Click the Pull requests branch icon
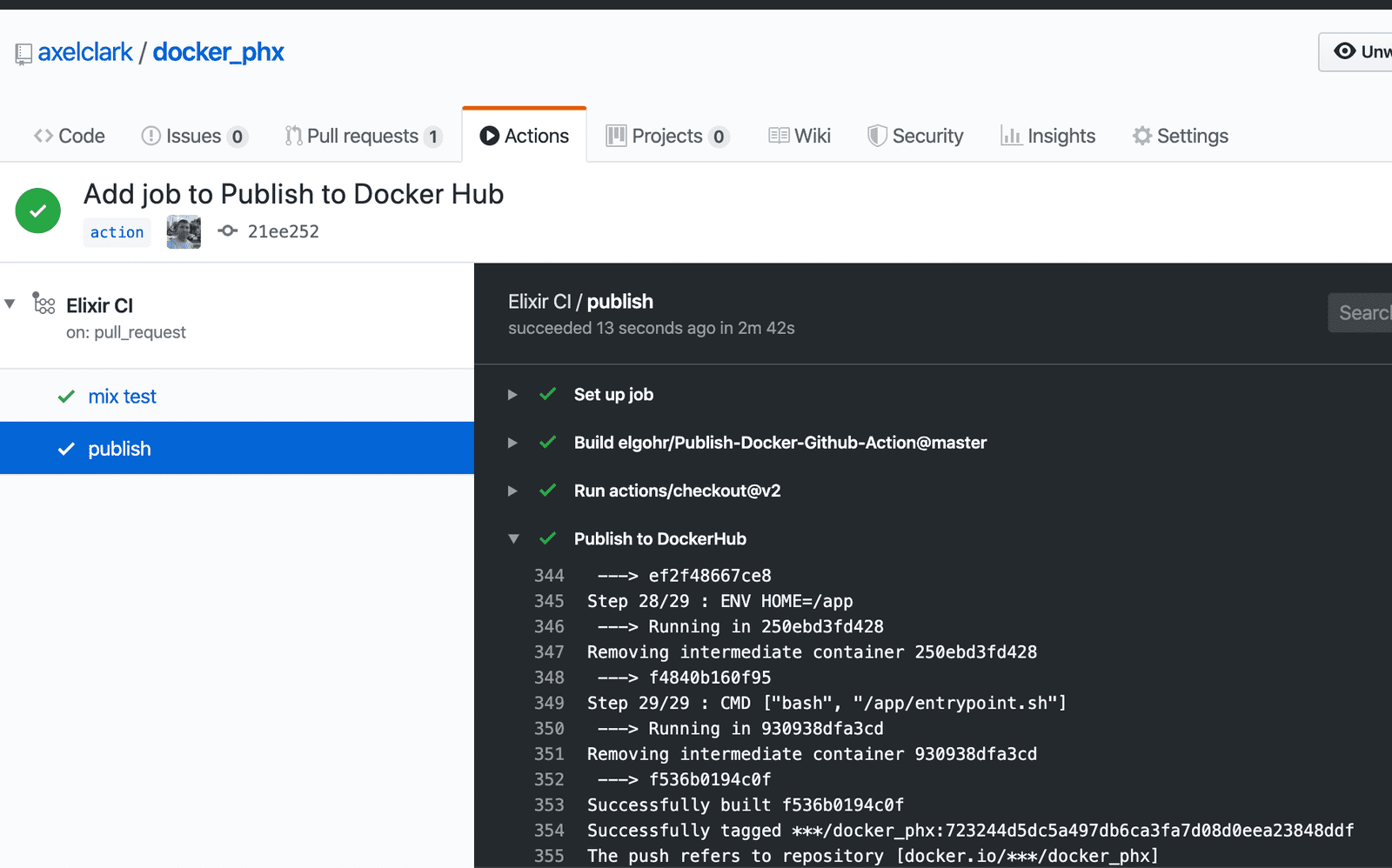Viewport: 1392px width, 868px height. tap(293, 136)
